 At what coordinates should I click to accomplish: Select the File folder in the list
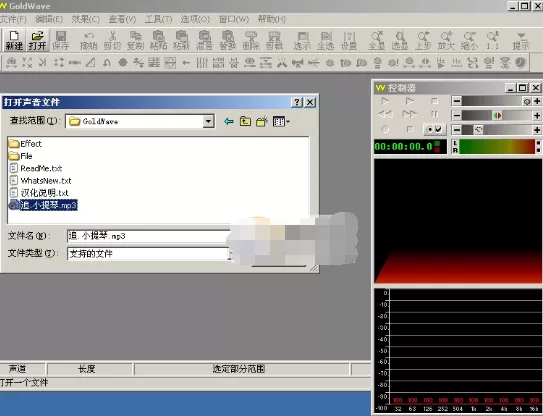click(x=20, y=156)
